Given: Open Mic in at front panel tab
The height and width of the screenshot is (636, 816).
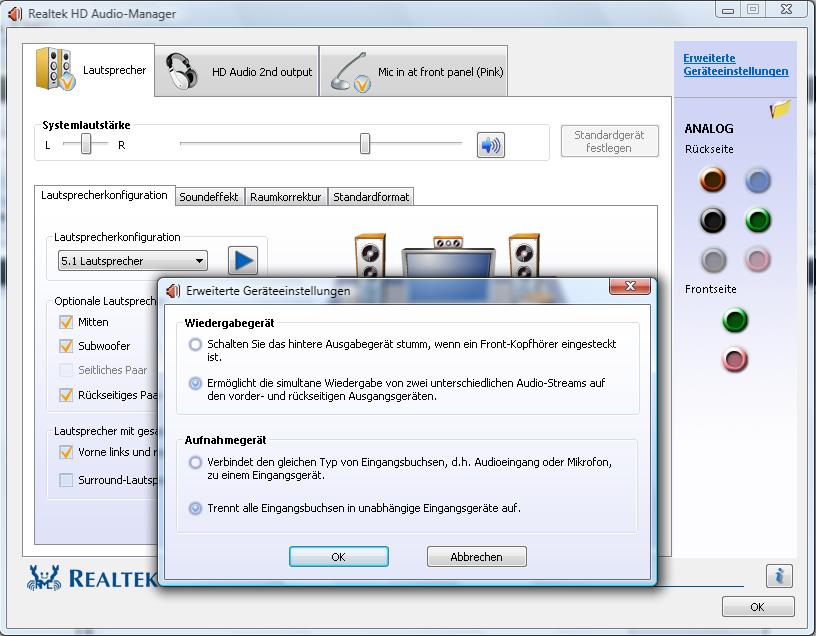Looking at the screenshot, I should (414, 71).
